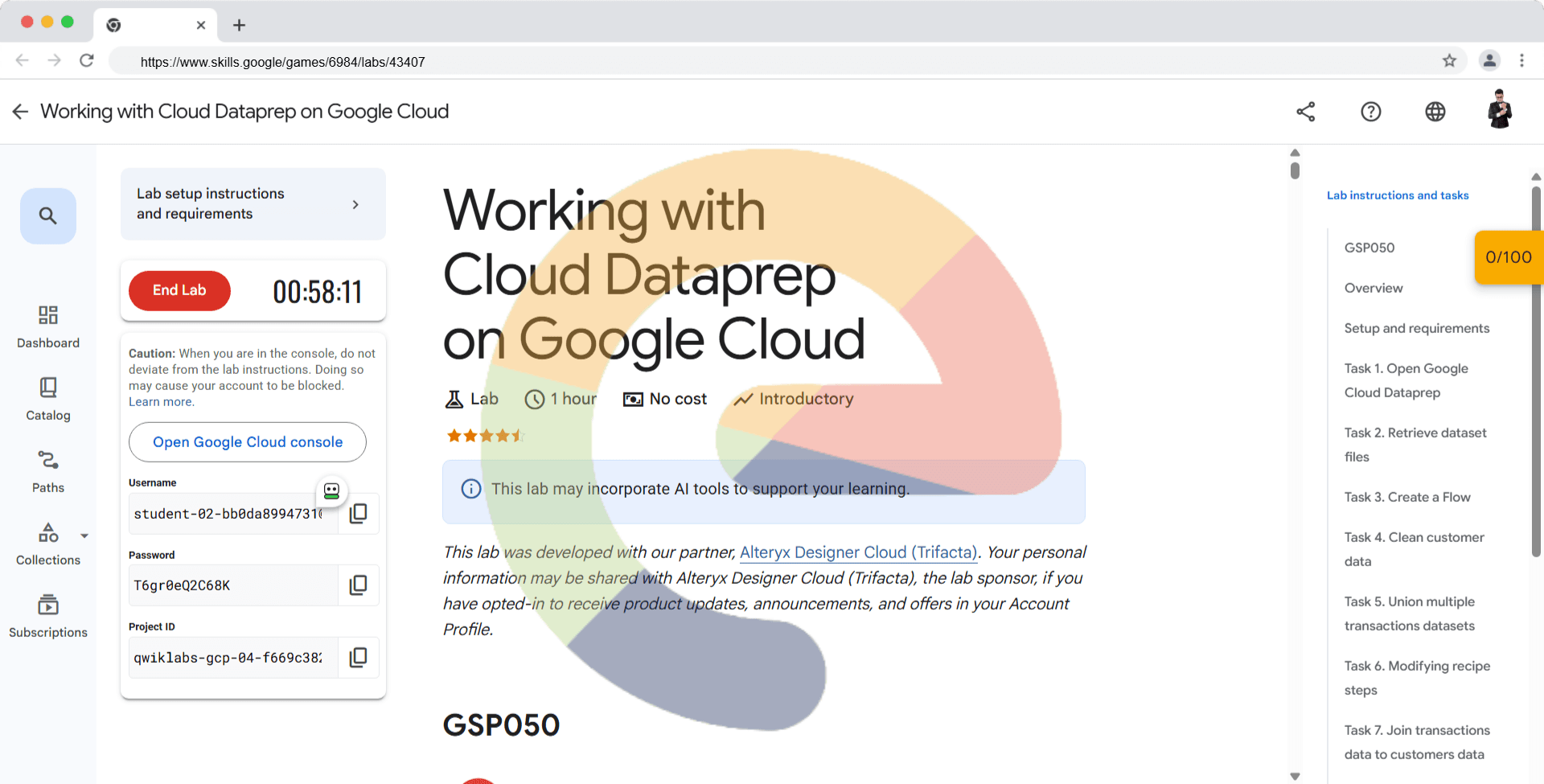Click the 00:58:11 lab timer
Viewport: 1544px width, 784px height.
318,292
